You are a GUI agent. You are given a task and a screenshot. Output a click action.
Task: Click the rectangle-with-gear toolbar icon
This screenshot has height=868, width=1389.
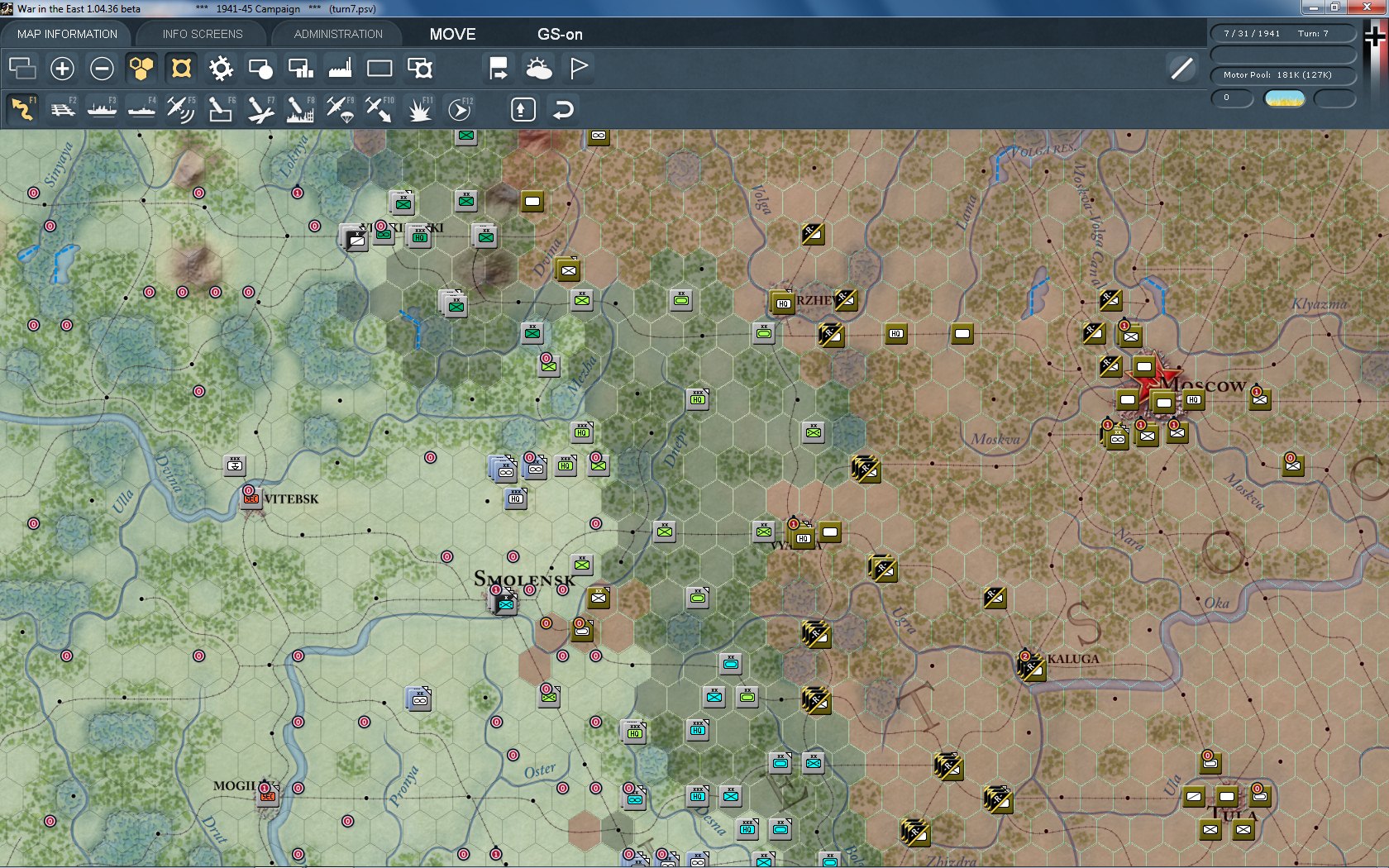click(x=419, y=68)
